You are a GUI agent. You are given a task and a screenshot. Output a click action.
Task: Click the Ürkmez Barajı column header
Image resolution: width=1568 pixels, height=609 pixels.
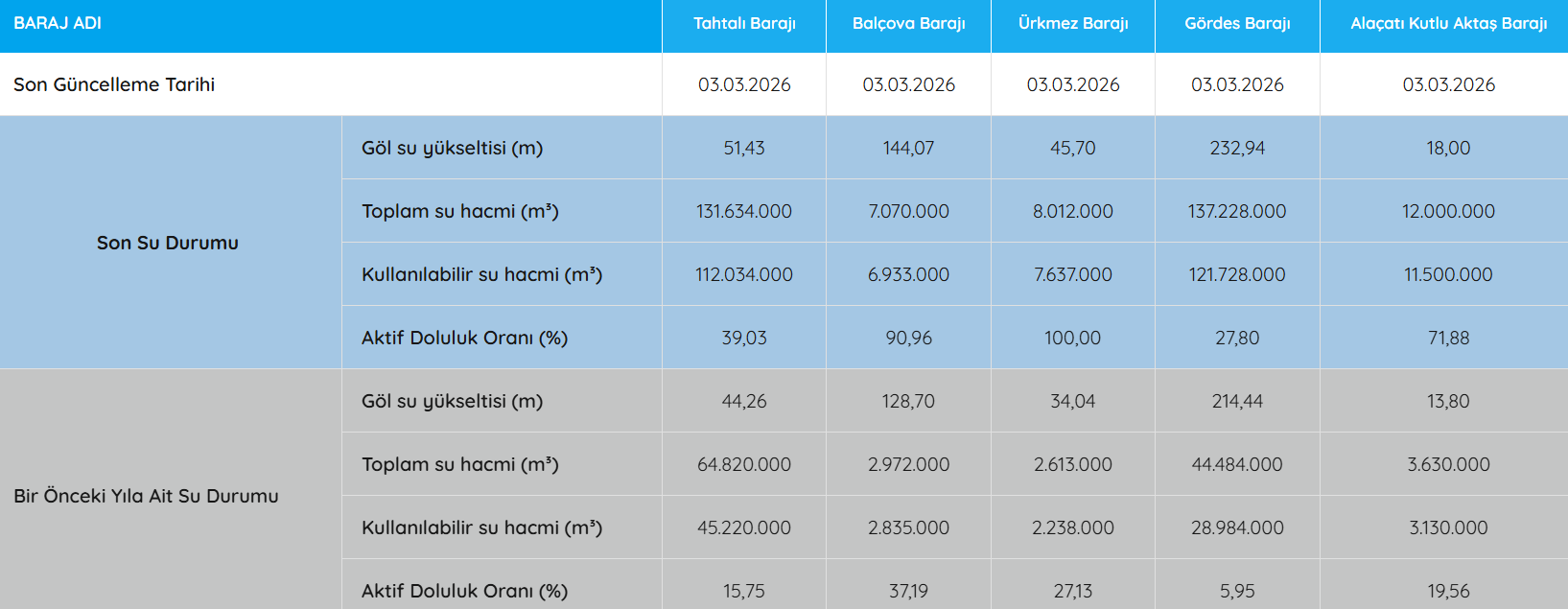pos(1073,23)
